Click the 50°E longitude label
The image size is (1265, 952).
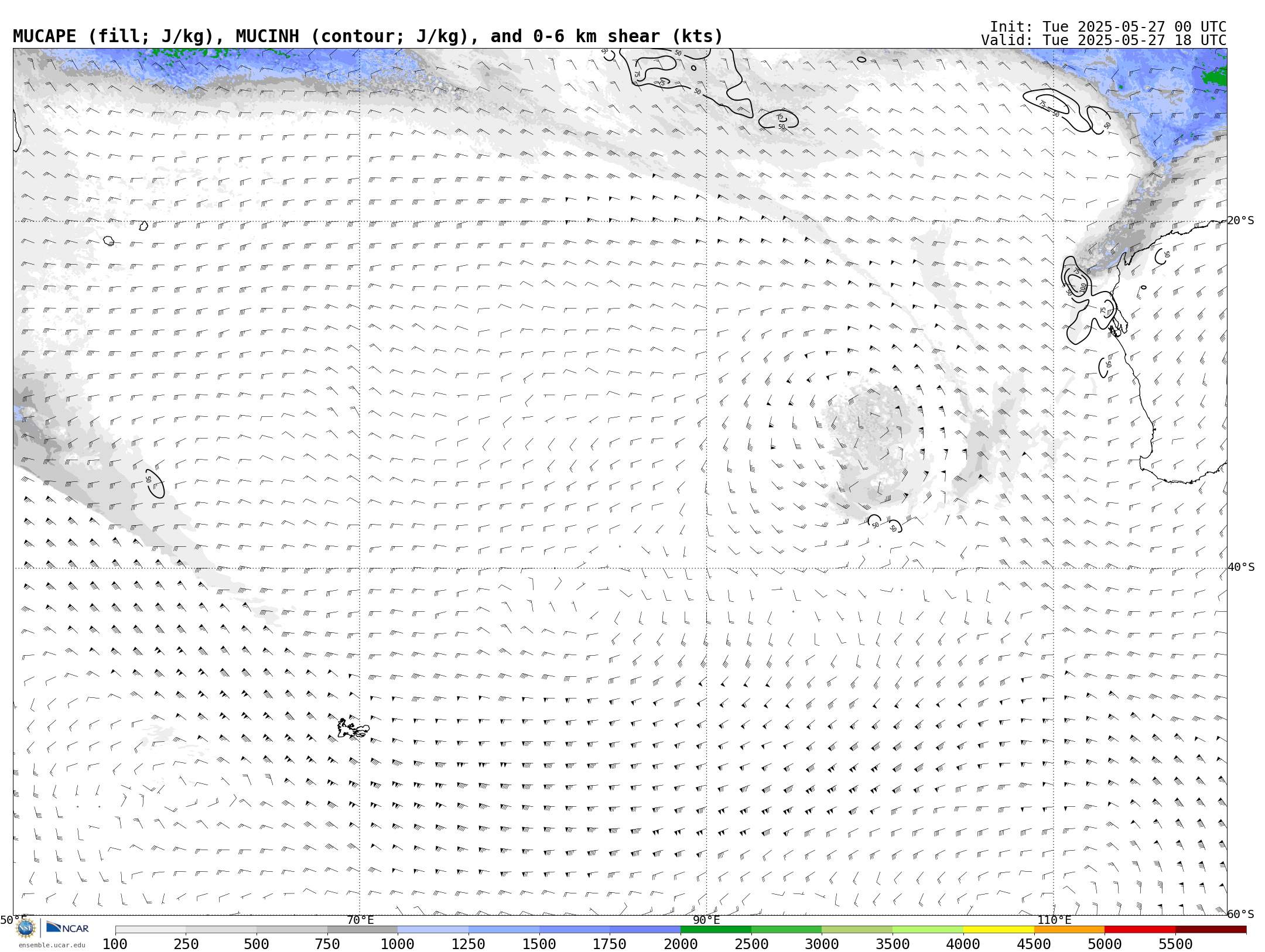tap(13, 920)
